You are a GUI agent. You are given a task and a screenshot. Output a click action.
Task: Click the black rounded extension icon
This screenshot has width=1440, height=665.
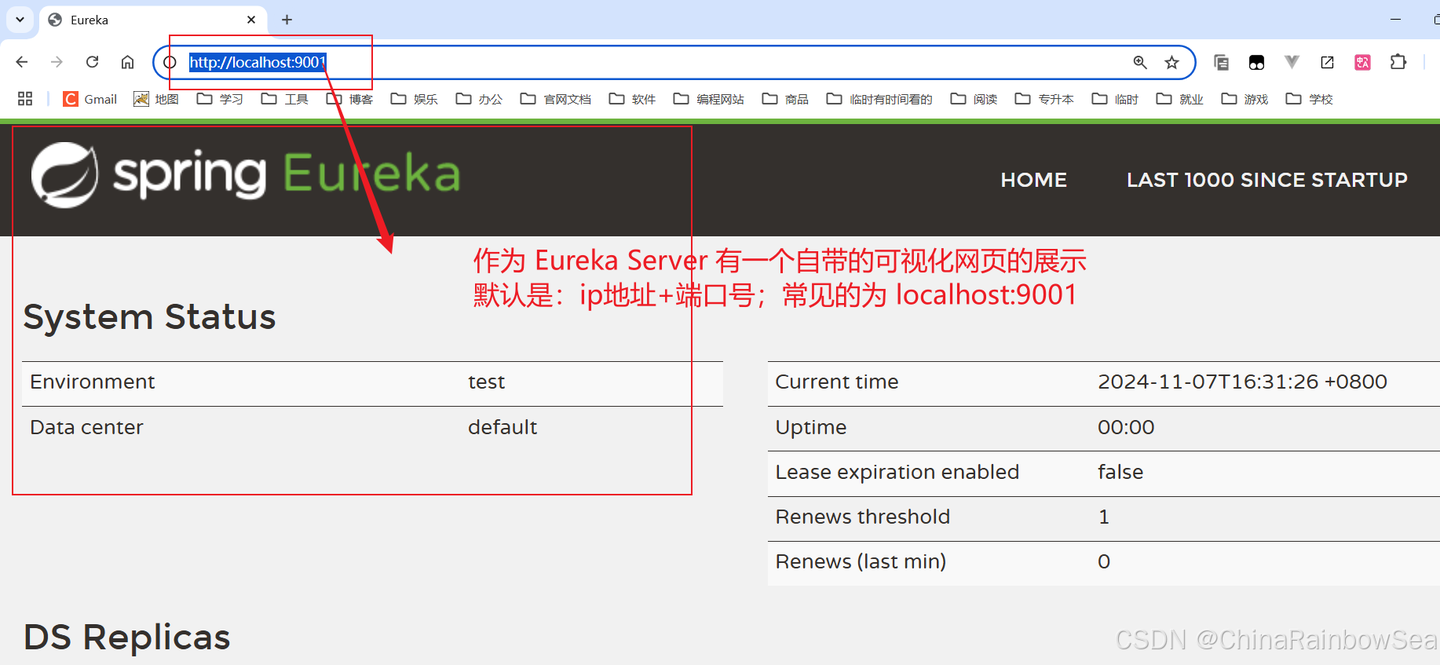(x=1256, y=62)
